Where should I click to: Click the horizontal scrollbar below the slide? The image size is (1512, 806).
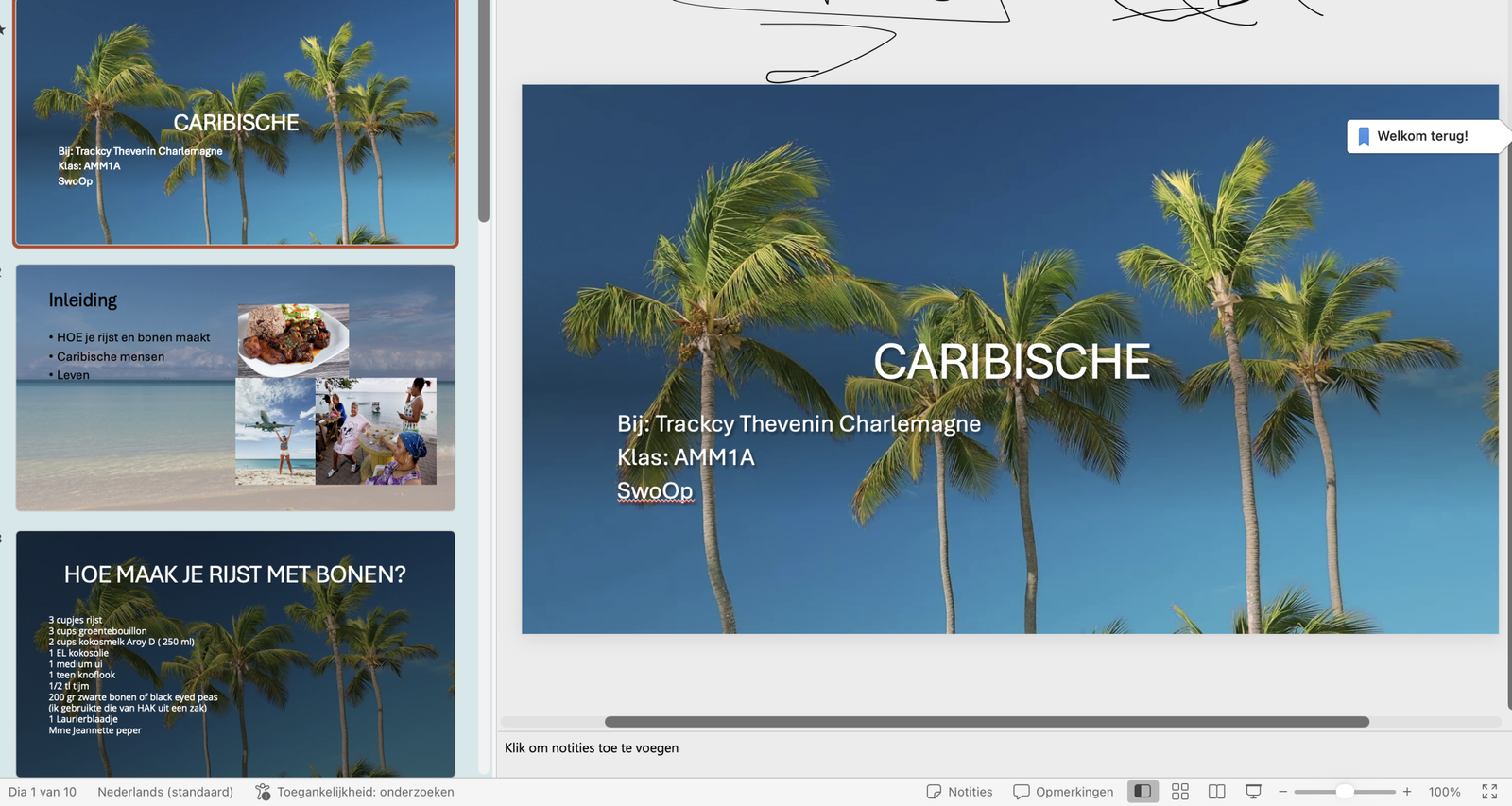pos(987,722)
